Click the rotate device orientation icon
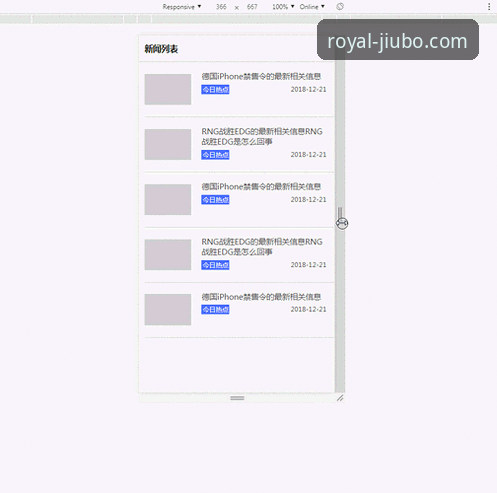This screenshot has height=493, width=497. point(340,7)
